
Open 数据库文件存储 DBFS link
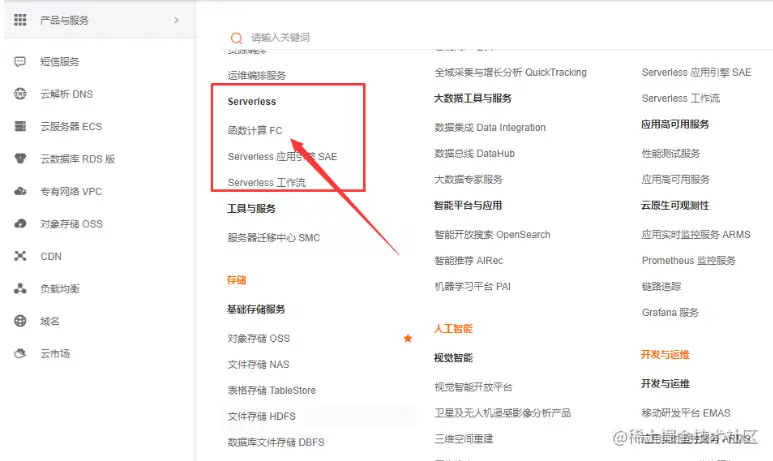pos(276,442)
